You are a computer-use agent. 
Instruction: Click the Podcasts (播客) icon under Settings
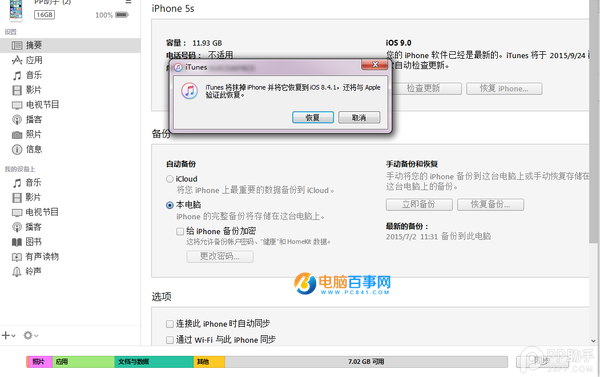coord(17,120)
